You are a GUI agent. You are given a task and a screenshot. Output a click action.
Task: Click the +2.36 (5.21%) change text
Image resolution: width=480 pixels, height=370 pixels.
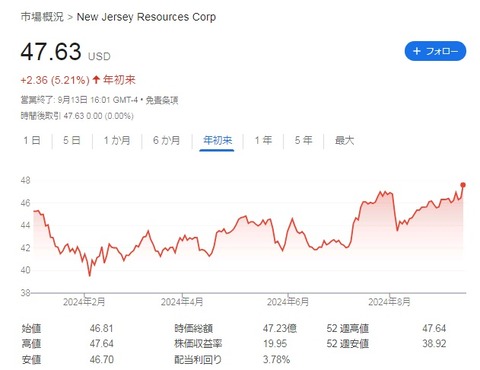(x=55, y=80)
